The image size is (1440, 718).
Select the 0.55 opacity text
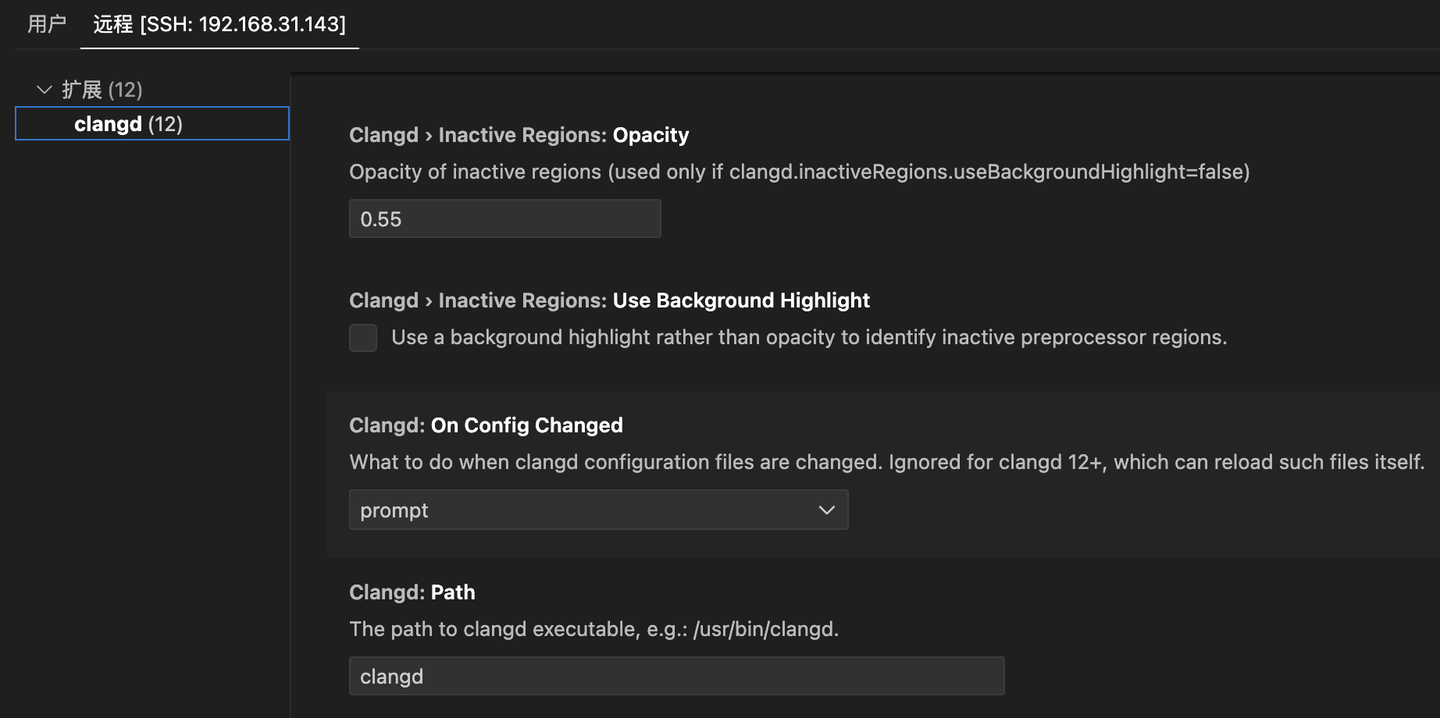380,218
